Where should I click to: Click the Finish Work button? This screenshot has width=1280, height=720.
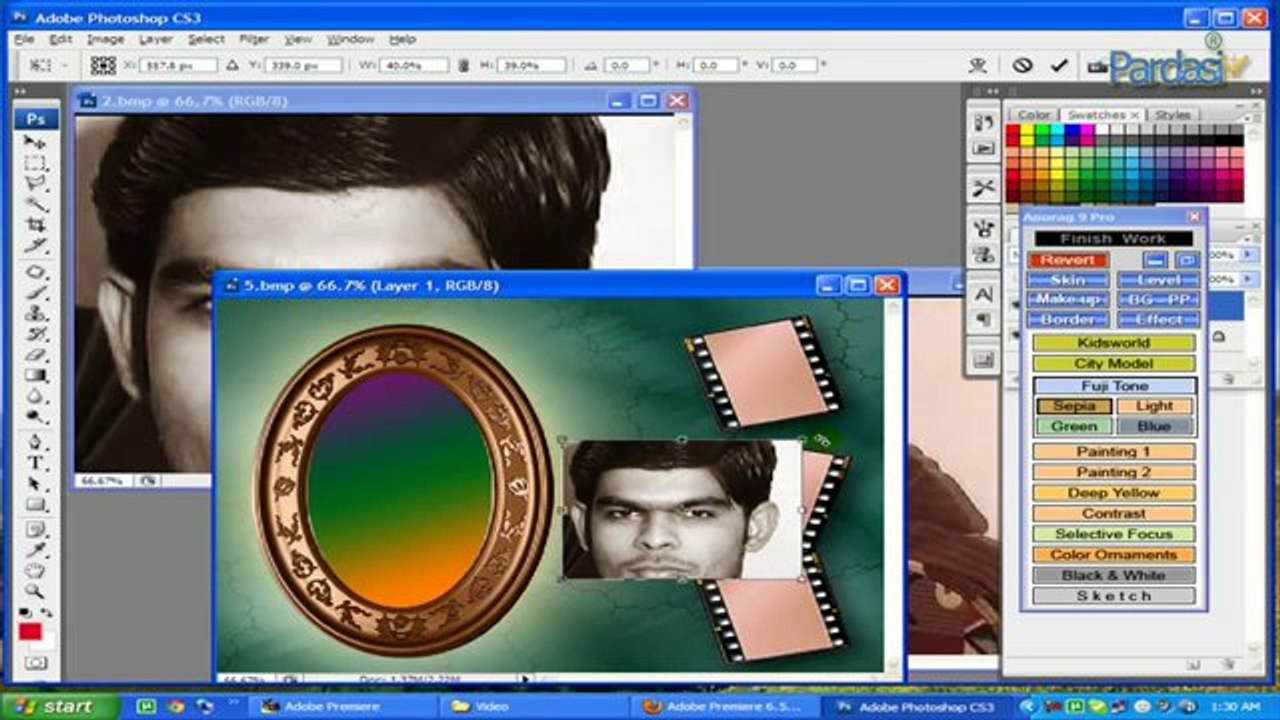coord(1113,239)
